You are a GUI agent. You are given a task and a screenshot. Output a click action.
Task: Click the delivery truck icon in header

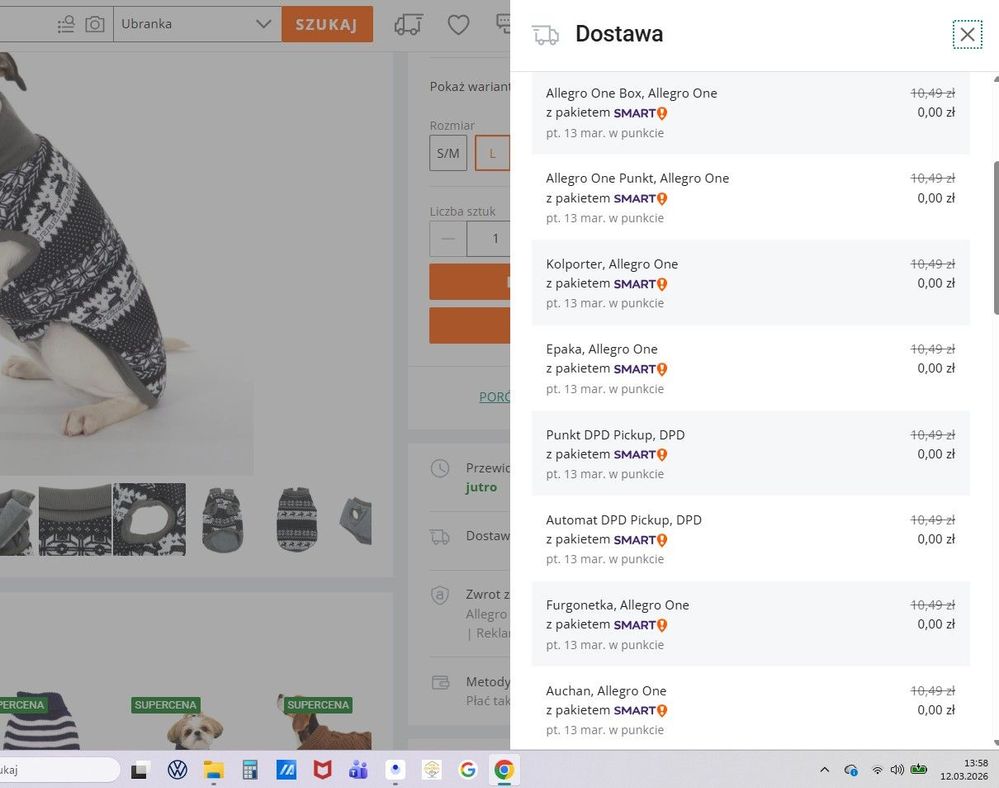click(x=408, y=25)
